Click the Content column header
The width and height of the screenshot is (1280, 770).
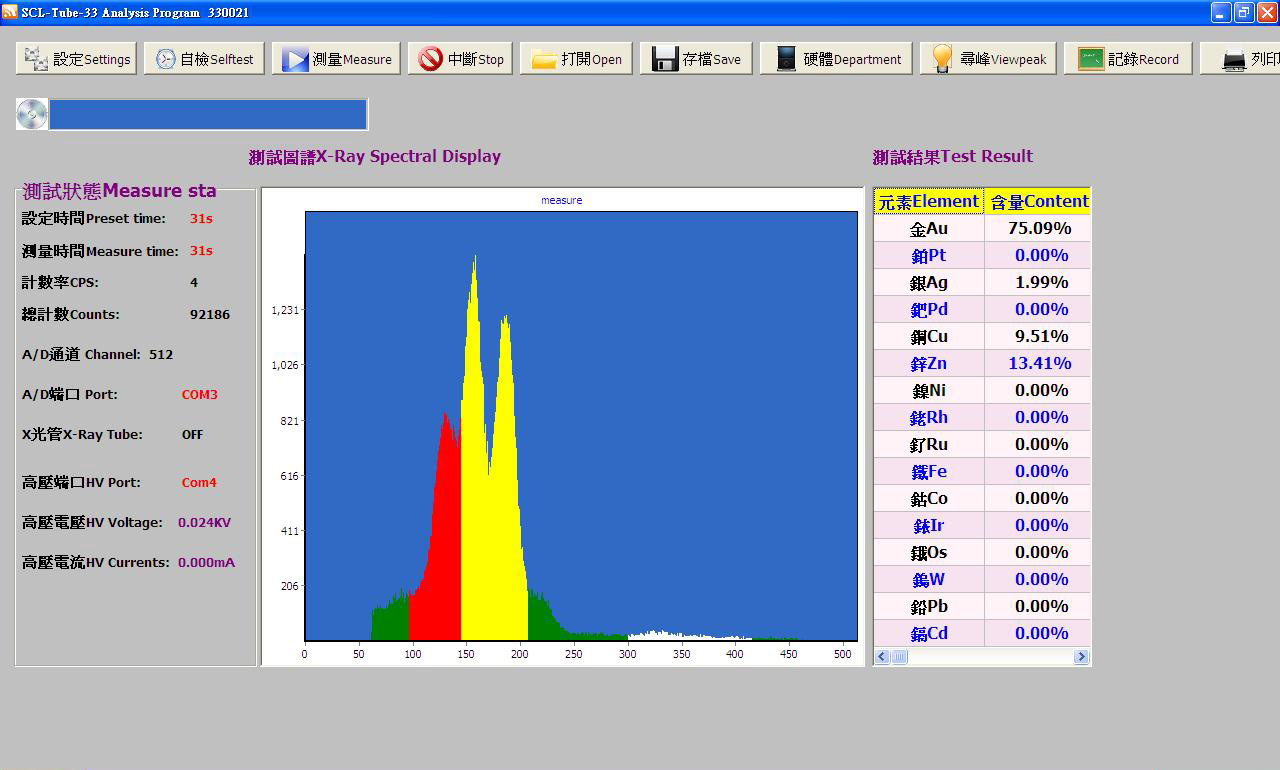(x=1038, y=201)
